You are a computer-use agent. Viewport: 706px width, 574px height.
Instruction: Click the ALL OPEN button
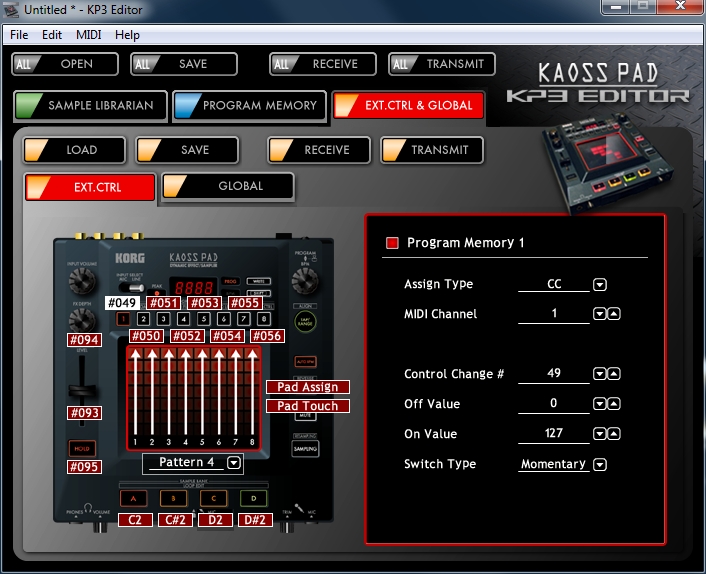pyautogui.click(x=65, y=64)
